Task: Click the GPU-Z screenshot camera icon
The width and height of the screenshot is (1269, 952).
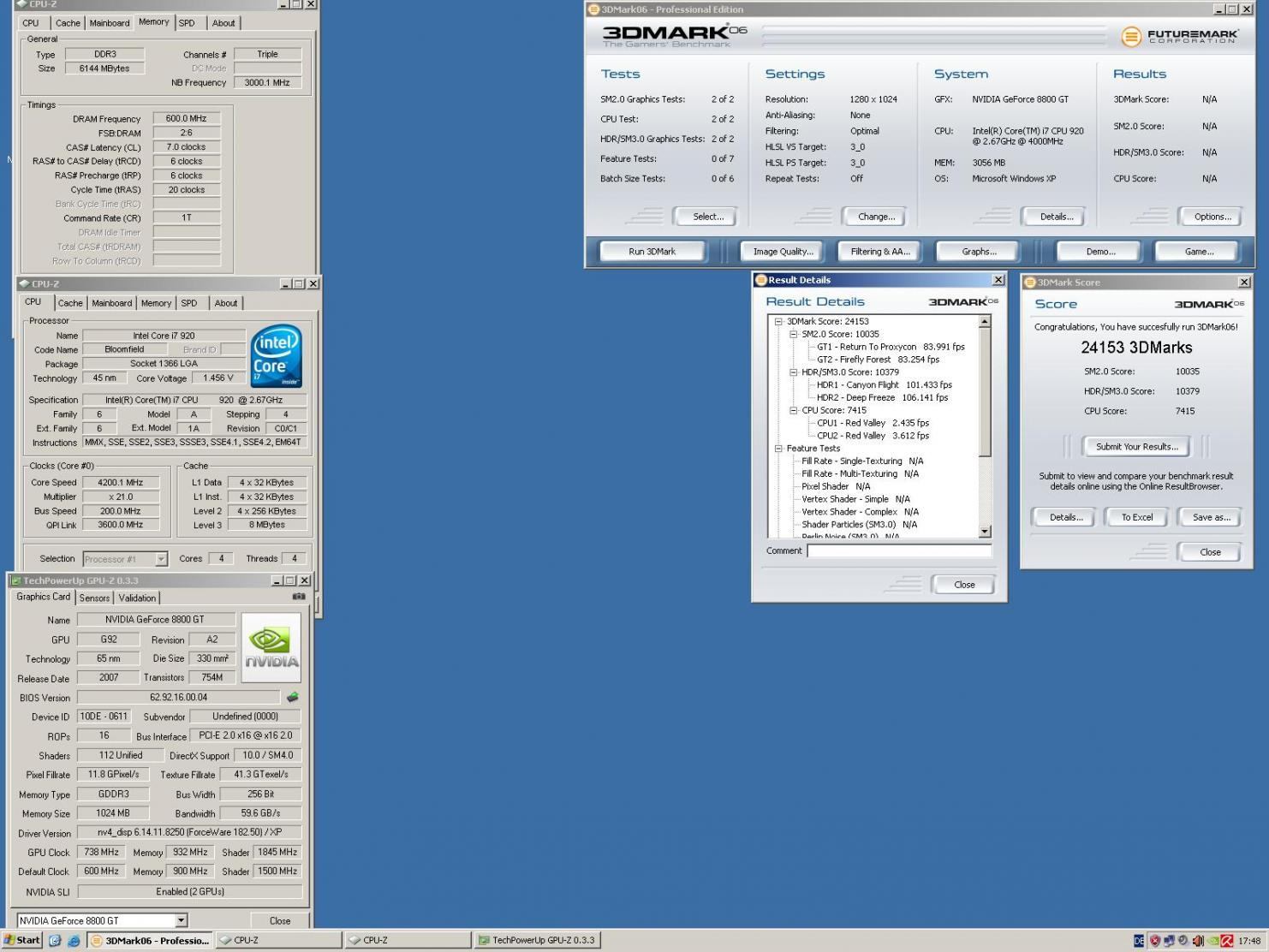Action: [x=298, y=596]
